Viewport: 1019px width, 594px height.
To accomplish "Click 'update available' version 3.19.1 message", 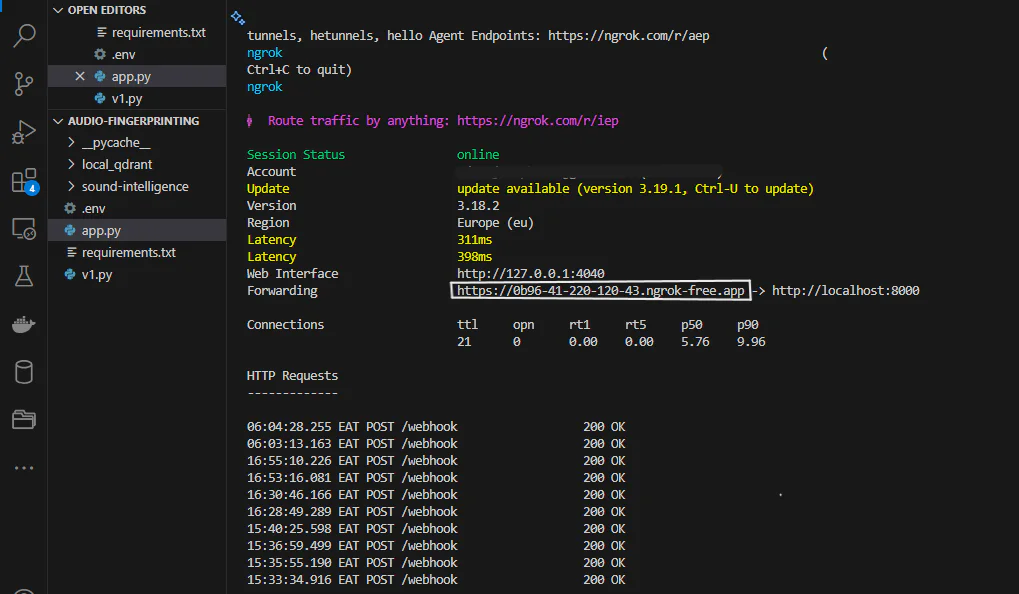I will pyautogui.click(x=635, y=188).
